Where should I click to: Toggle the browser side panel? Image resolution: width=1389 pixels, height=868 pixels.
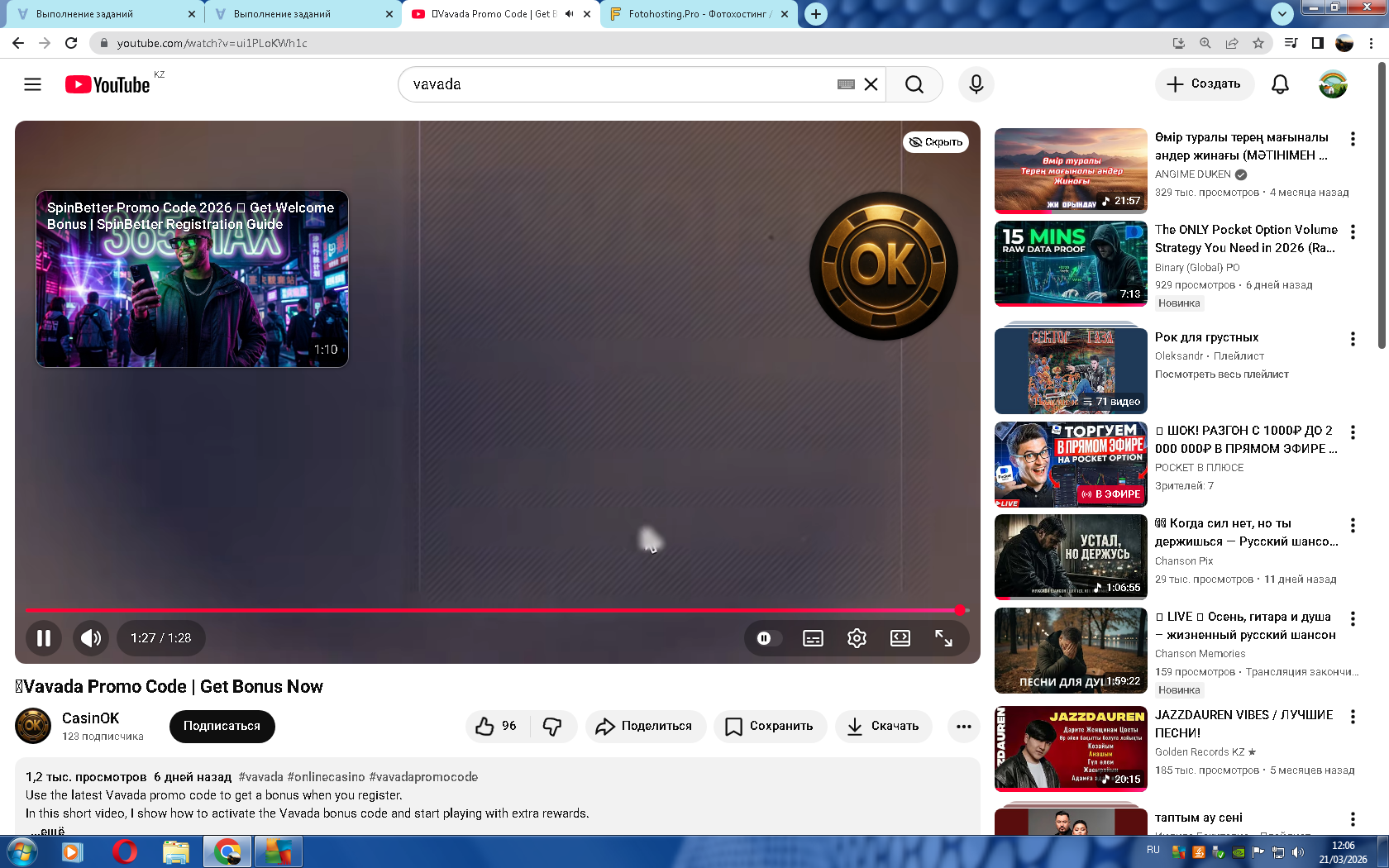tap(1318, 43)
